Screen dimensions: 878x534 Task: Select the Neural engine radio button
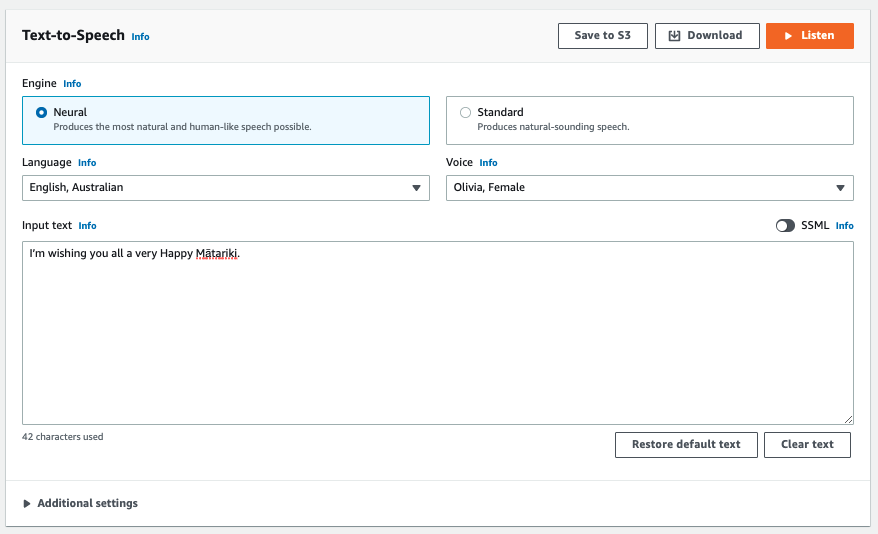click(x=42, y=113)
